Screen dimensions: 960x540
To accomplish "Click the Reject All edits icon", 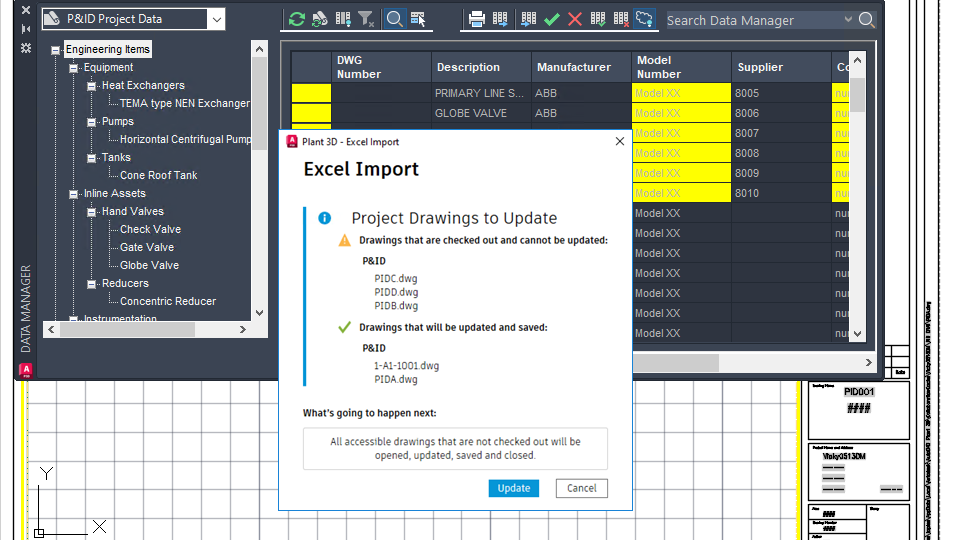I will [621, 19].
